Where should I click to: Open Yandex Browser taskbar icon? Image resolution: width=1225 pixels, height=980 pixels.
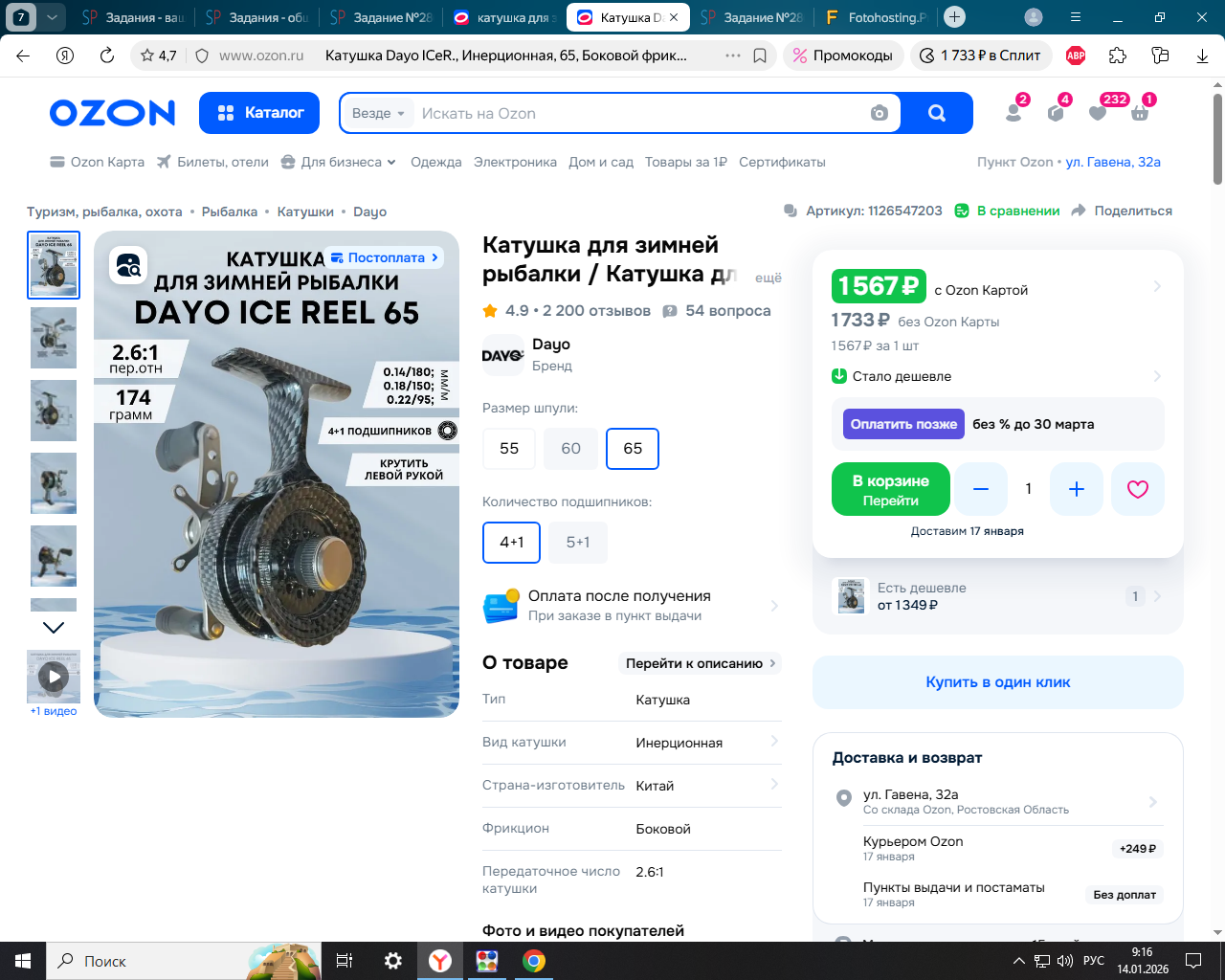tap(440, 961)
